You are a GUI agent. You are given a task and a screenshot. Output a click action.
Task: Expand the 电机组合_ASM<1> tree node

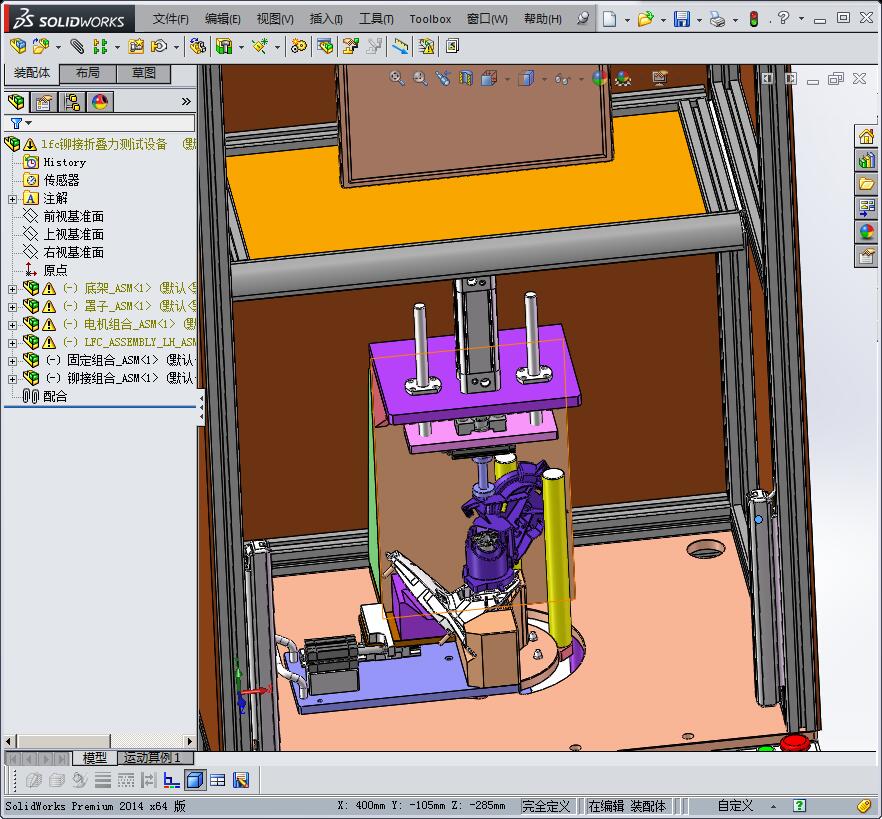12,325
